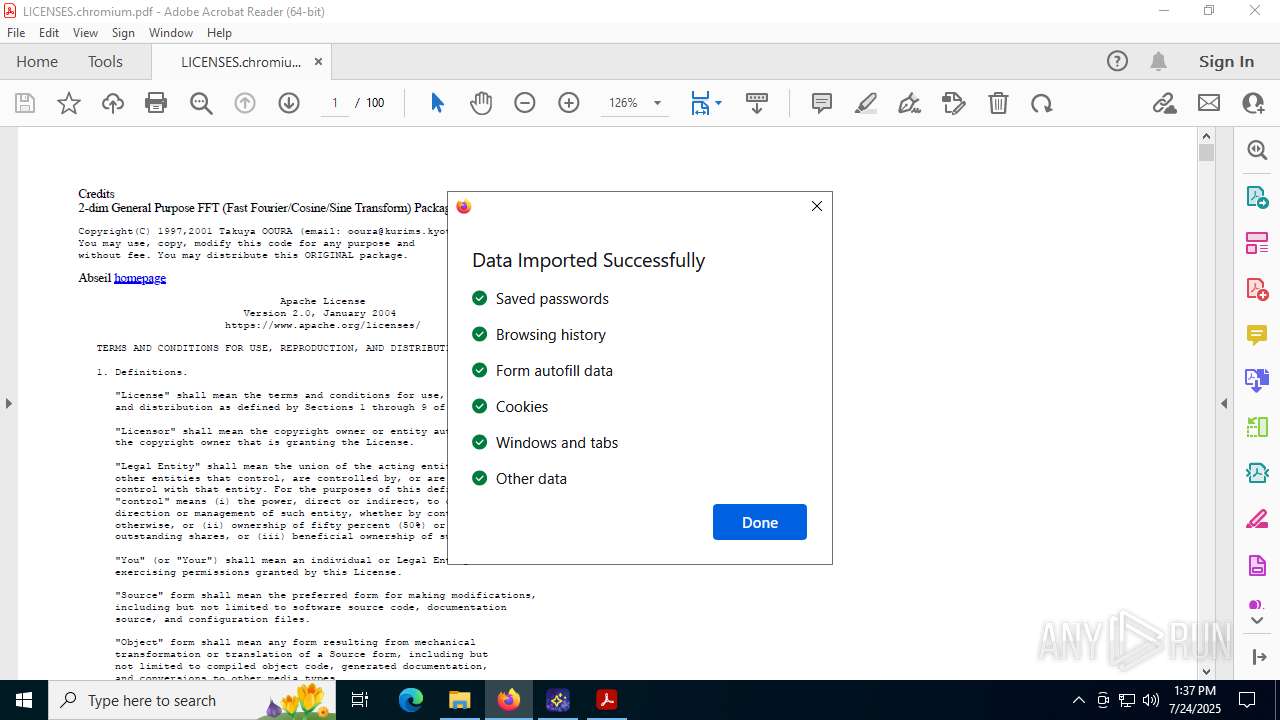This screenshot has width=1280, height=720.
Task: Switch to the Home tab
Action: (37, 61)
